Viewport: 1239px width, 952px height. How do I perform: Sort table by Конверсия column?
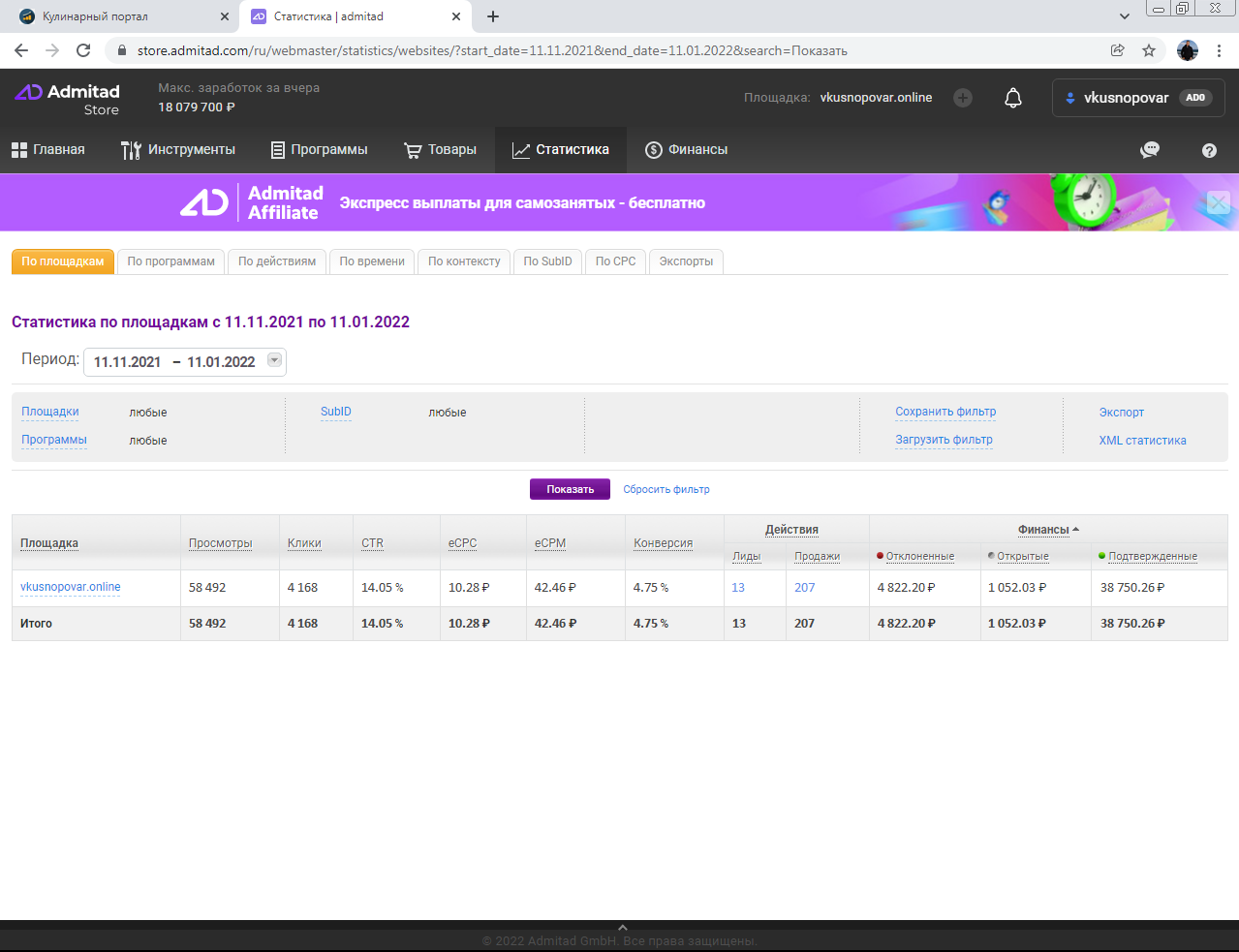(x=664, y=543)
